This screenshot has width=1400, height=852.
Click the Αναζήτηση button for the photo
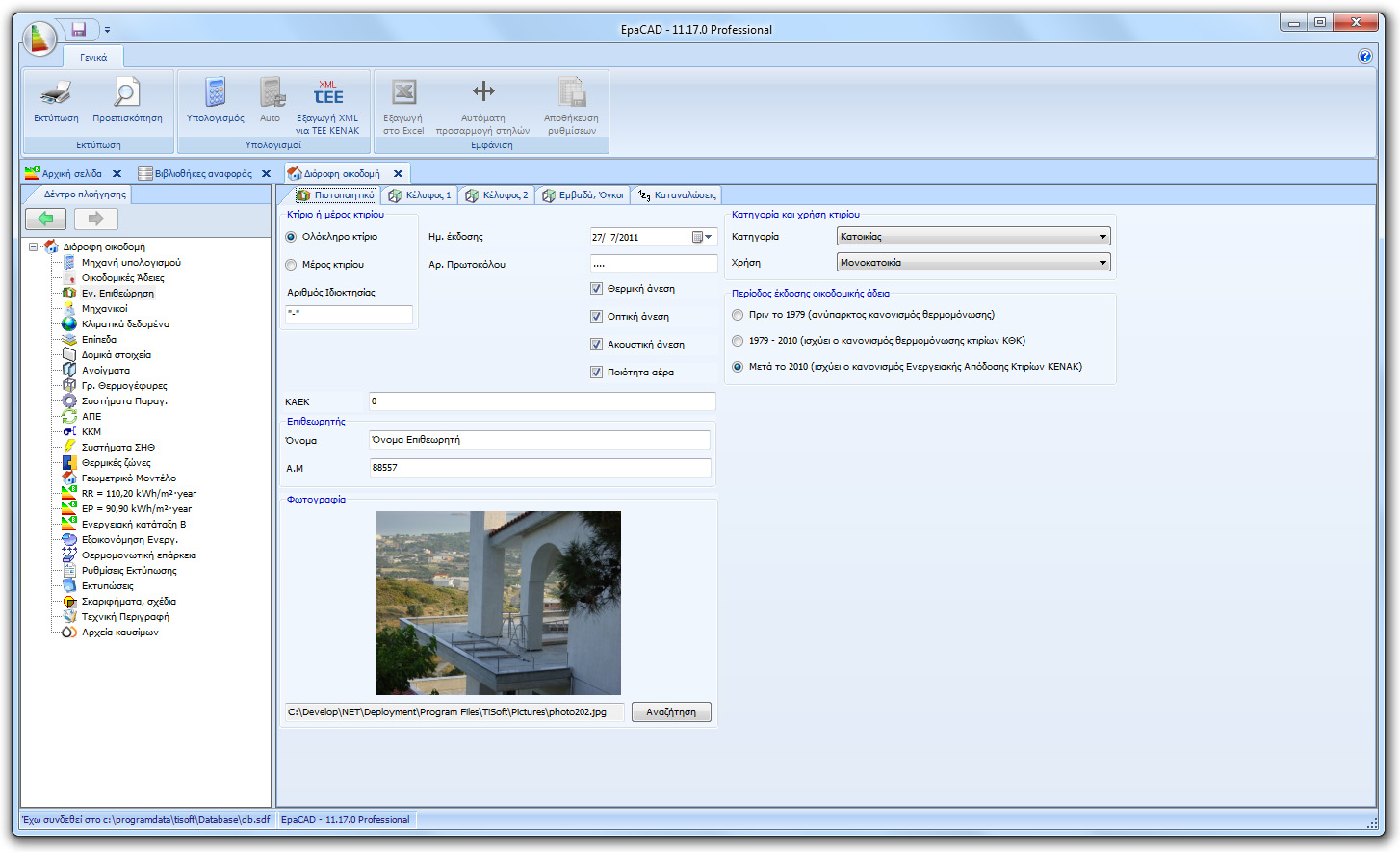pos(670,711)
